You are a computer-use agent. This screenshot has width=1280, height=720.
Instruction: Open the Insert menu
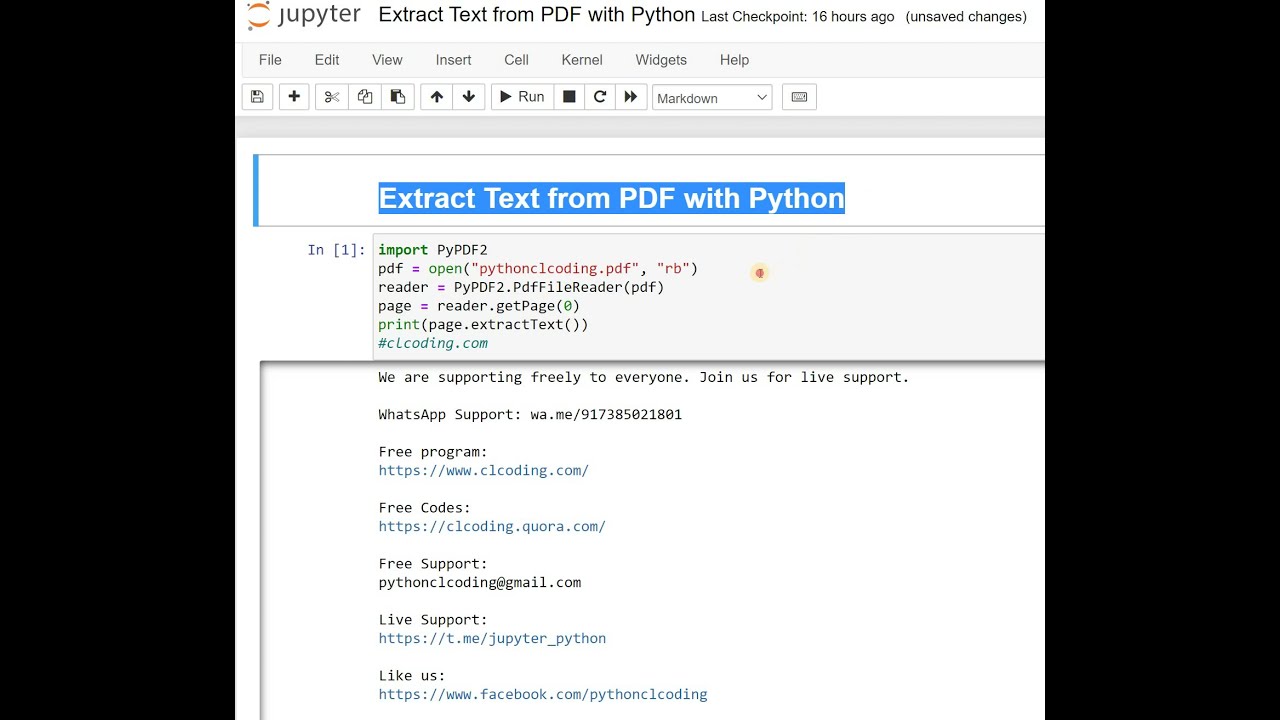tap(453, 60)
